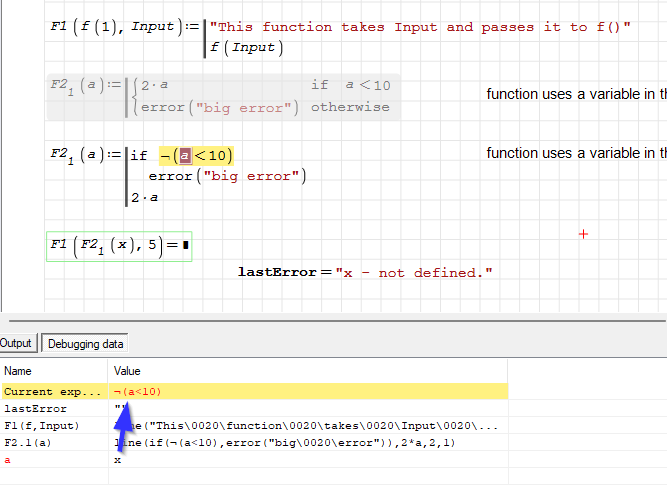This screenshot has height=485, width=667.
Task: Select the red variable a row
Action: 9,460
